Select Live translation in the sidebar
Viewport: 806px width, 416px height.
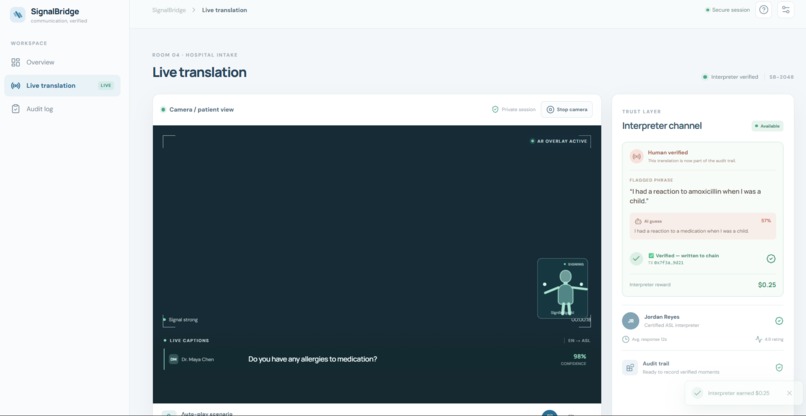coord(62,85)
